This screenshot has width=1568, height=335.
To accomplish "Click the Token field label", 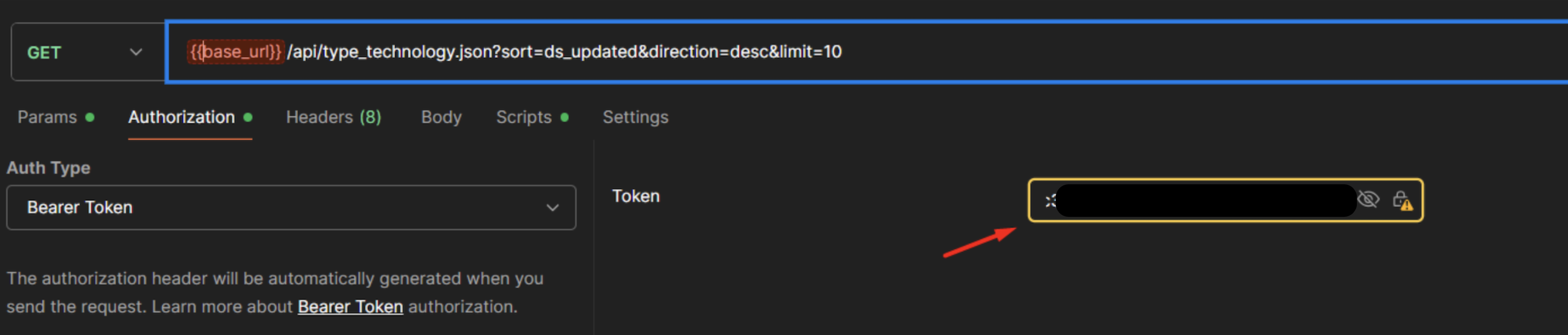I will tap(636, 196).
